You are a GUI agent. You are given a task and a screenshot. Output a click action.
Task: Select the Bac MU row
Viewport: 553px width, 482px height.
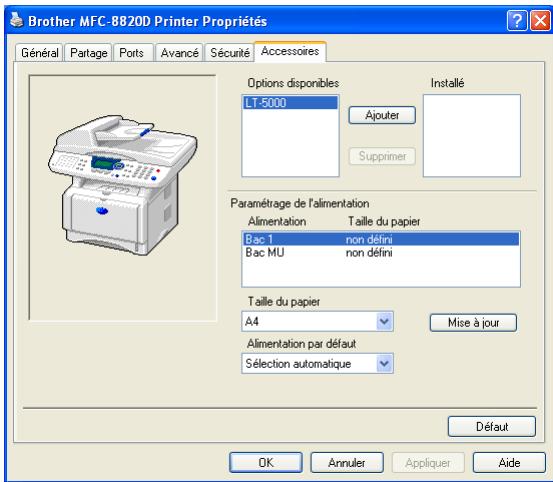coord(381,252)
